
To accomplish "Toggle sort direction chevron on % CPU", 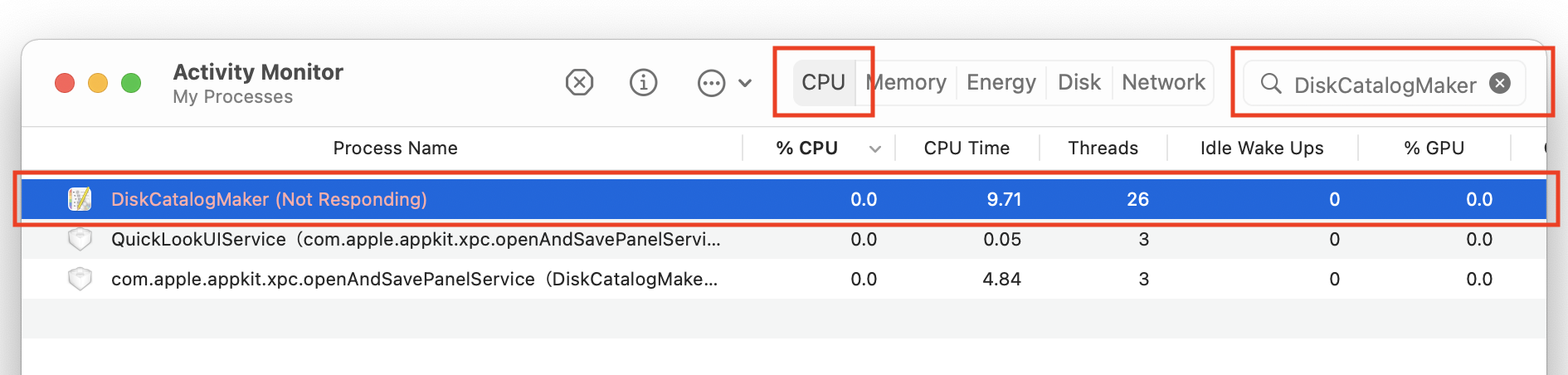I will (874, 149).
